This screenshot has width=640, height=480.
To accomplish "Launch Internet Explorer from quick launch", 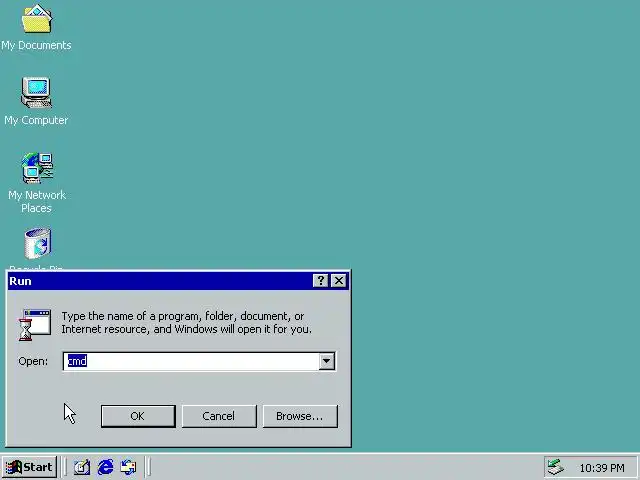I will pos(105,467).
